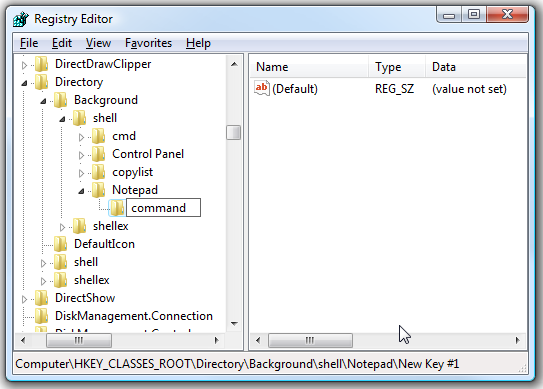
Task: Minimize the Registry Editor window
Action: click(449, 16)
